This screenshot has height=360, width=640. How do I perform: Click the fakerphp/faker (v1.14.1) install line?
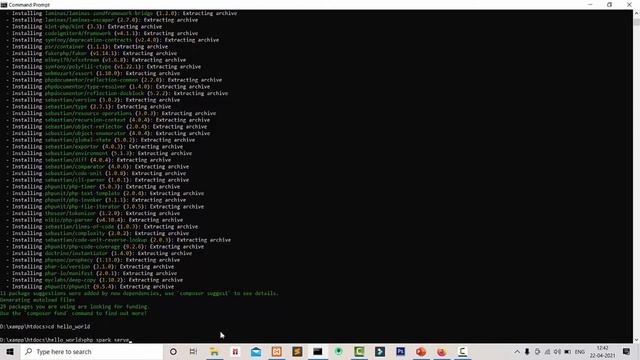(91, 53)
